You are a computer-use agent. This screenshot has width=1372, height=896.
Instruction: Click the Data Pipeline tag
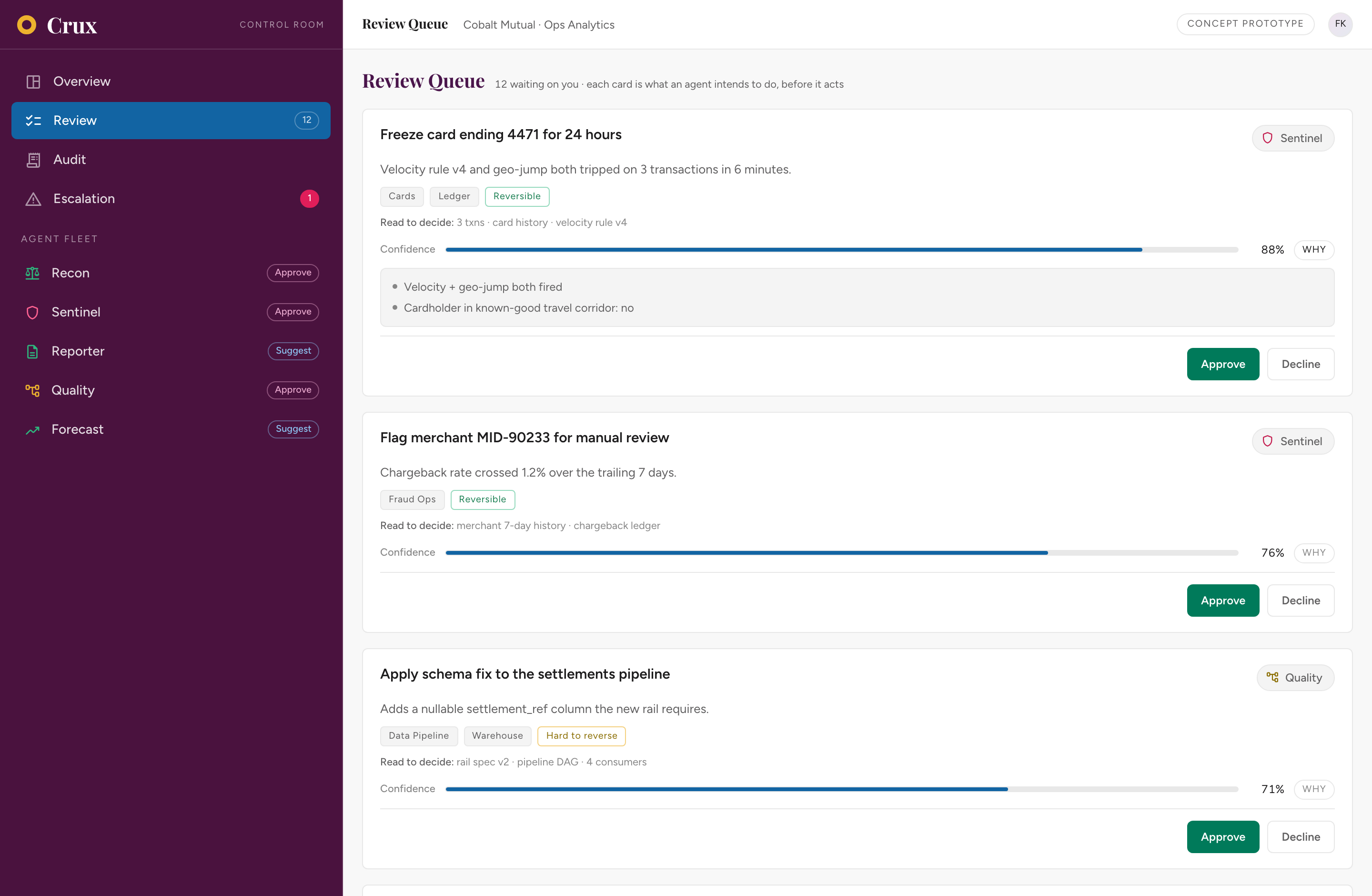click(x=419, y=736)
